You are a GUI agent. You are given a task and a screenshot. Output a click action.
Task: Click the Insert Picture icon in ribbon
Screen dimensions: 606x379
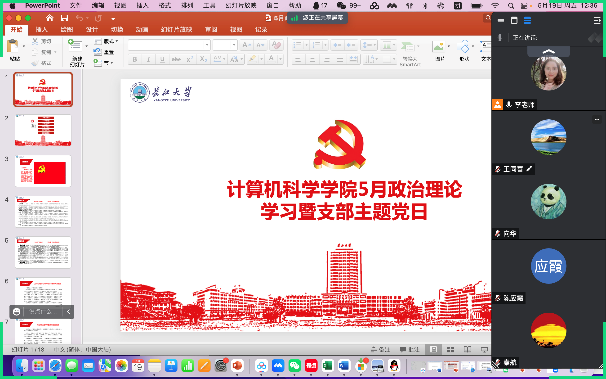tap(438, 47)
